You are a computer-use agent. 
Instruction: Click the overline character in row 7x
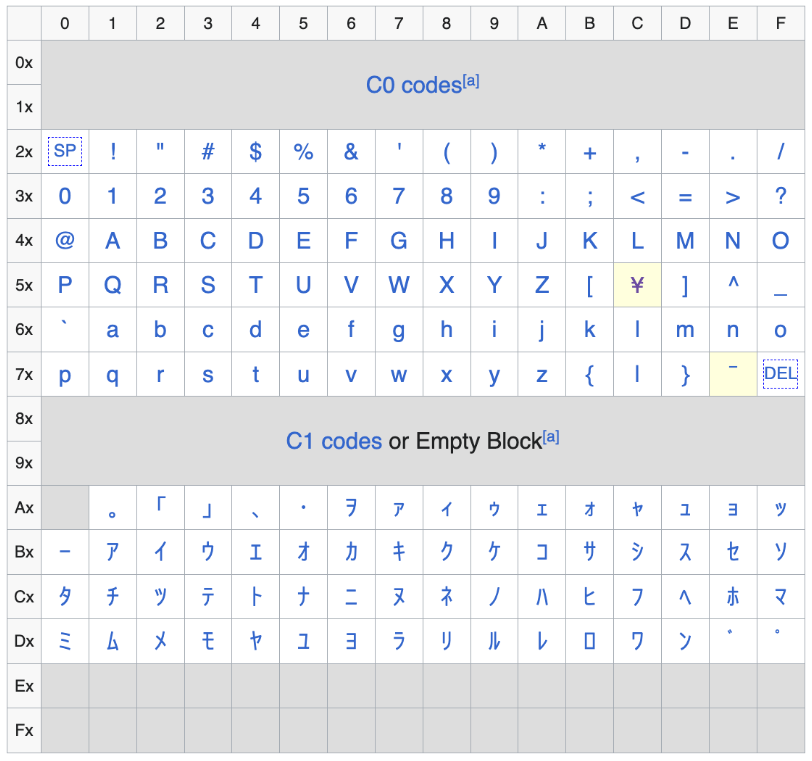click(x=733, y=371)
